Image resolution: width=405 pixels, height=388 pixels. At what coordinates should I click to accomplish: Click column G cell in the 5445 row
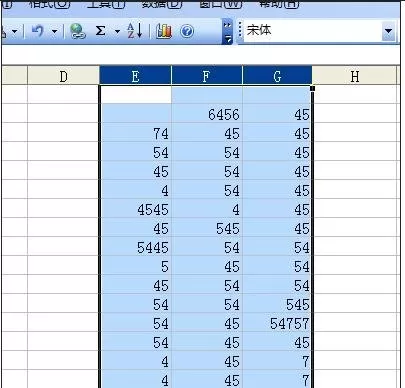tap(277, 247)
